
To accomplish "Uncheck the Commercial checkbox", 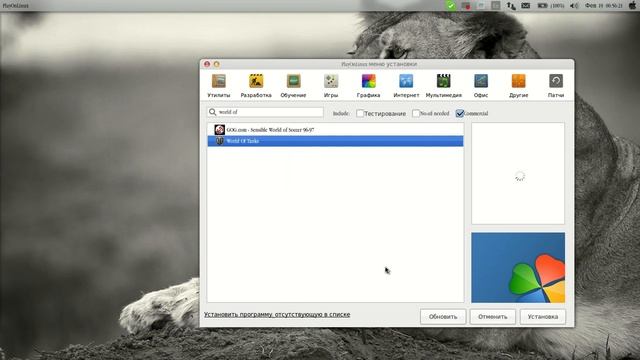I will point(460,113).
